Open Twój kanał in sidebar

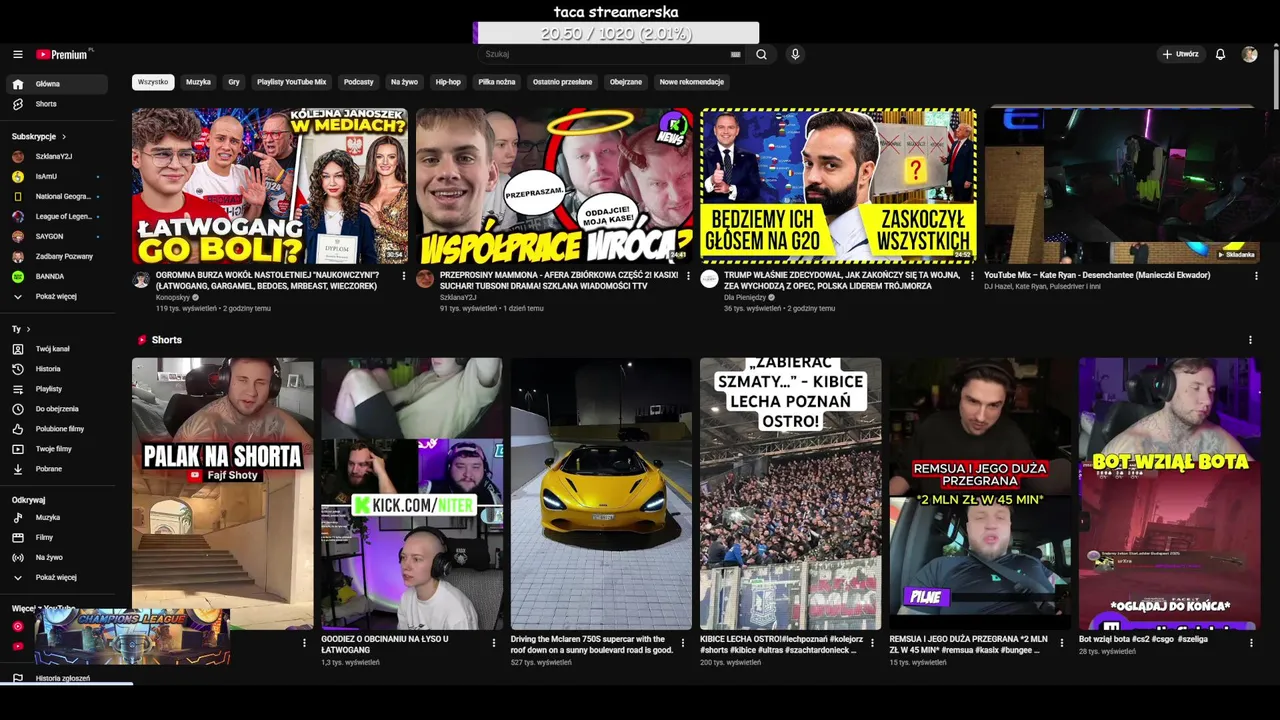[57, 349]
